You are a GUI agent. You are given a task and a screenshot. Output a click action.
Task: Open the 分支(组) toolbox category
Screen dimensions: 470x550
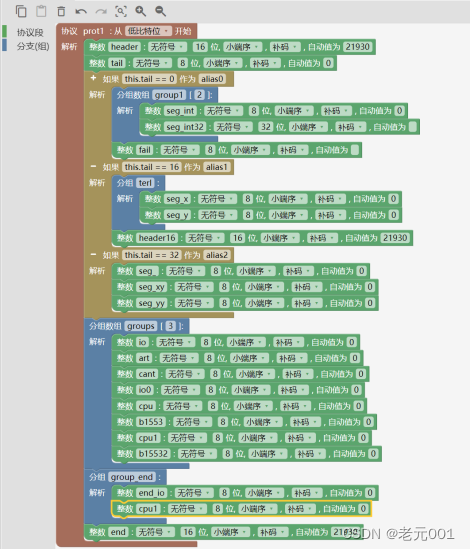[33, 46]
